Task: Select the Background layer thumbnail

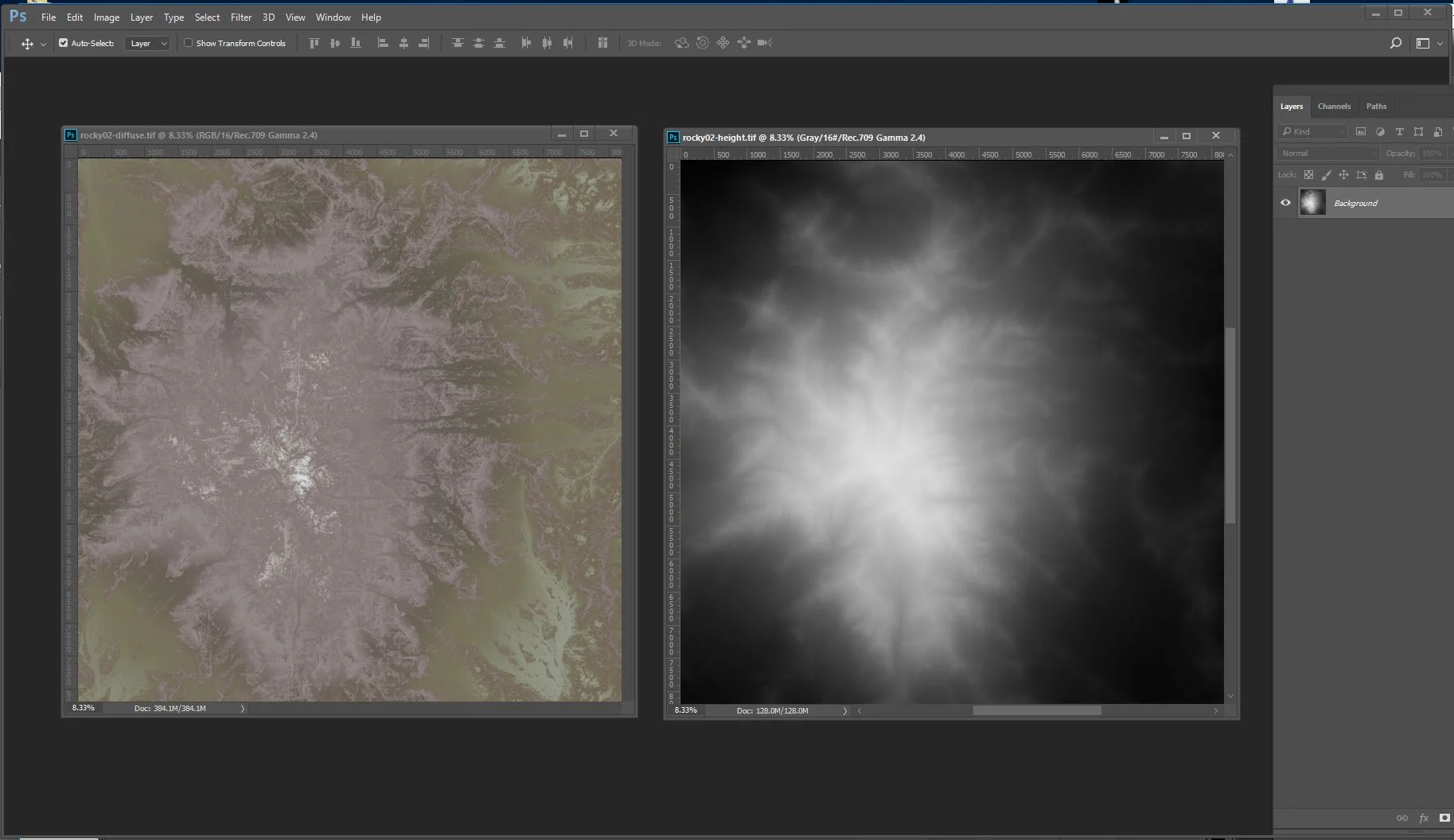Action: 1312,203
